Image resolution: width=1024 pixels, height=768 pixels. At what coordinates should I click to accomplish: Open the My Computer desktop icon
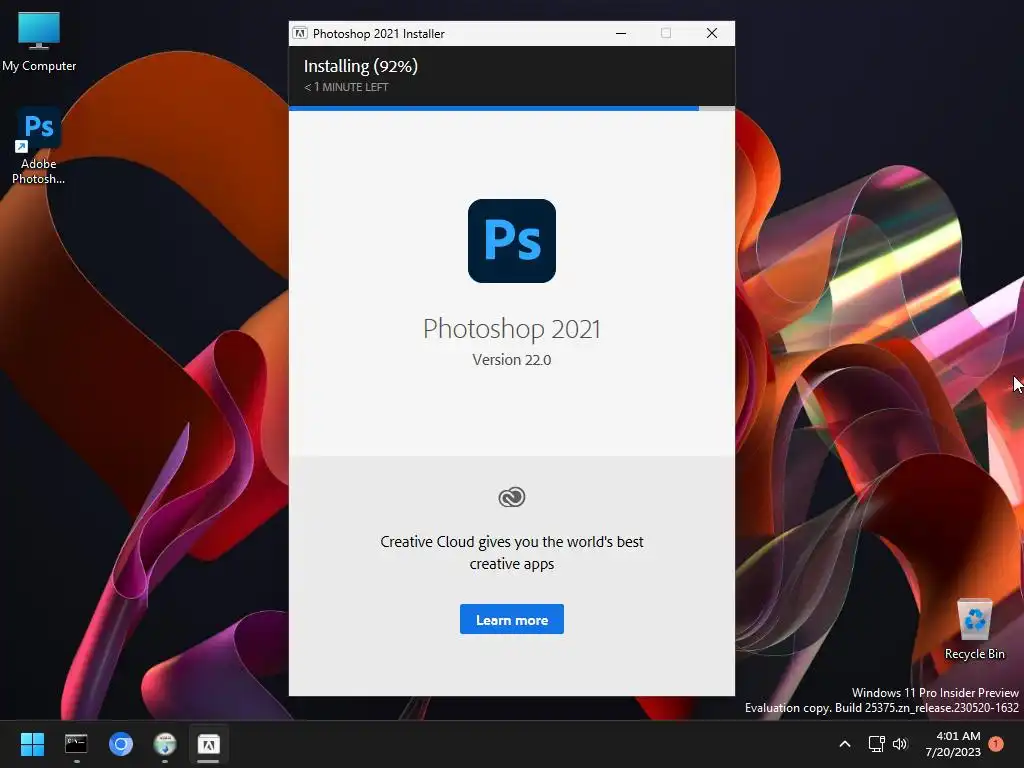pyautogui.click(x=39, y=42)
